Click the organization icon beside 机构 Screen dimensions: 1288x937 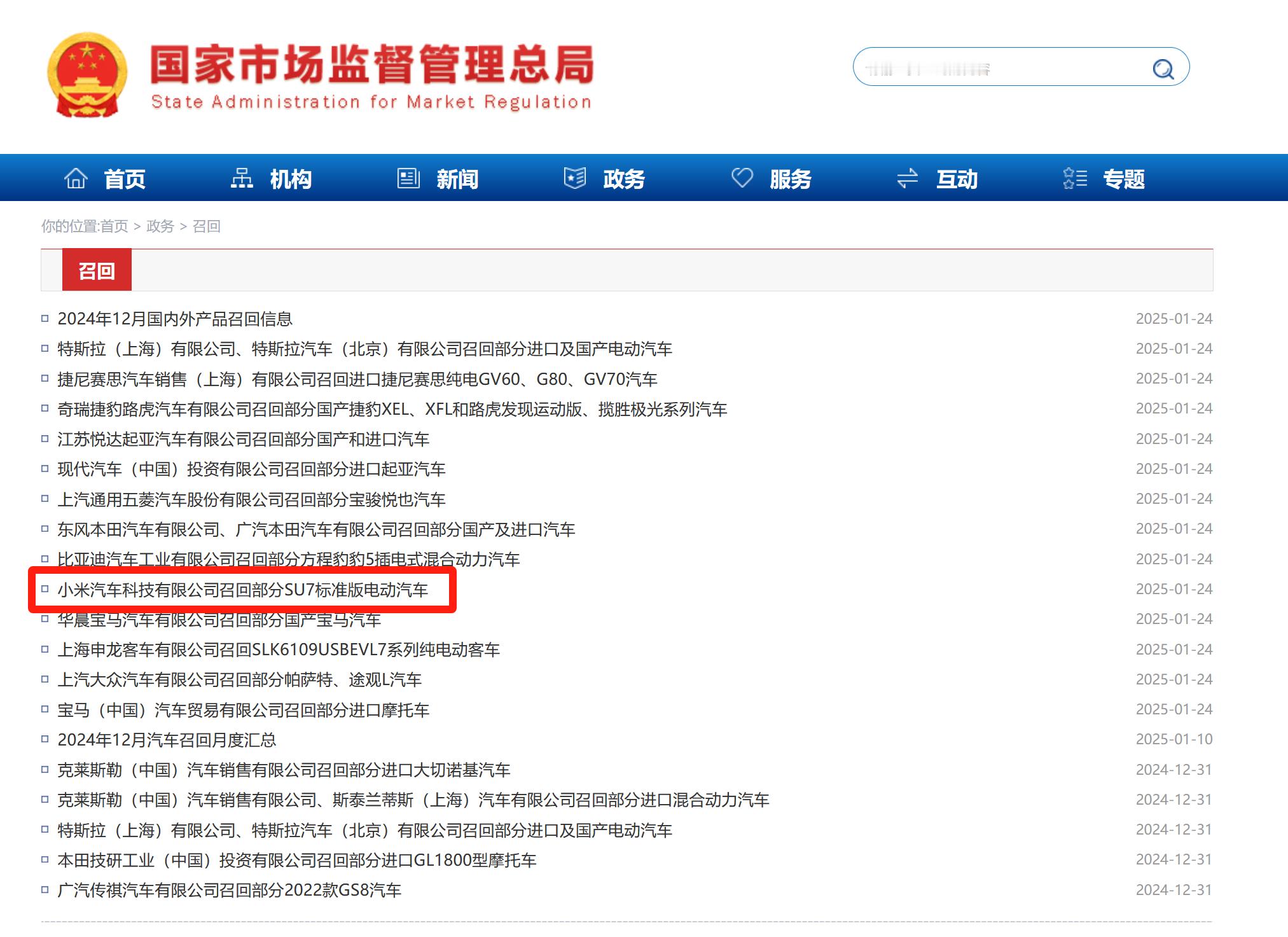pyautogui.click(x=242, y=178)
